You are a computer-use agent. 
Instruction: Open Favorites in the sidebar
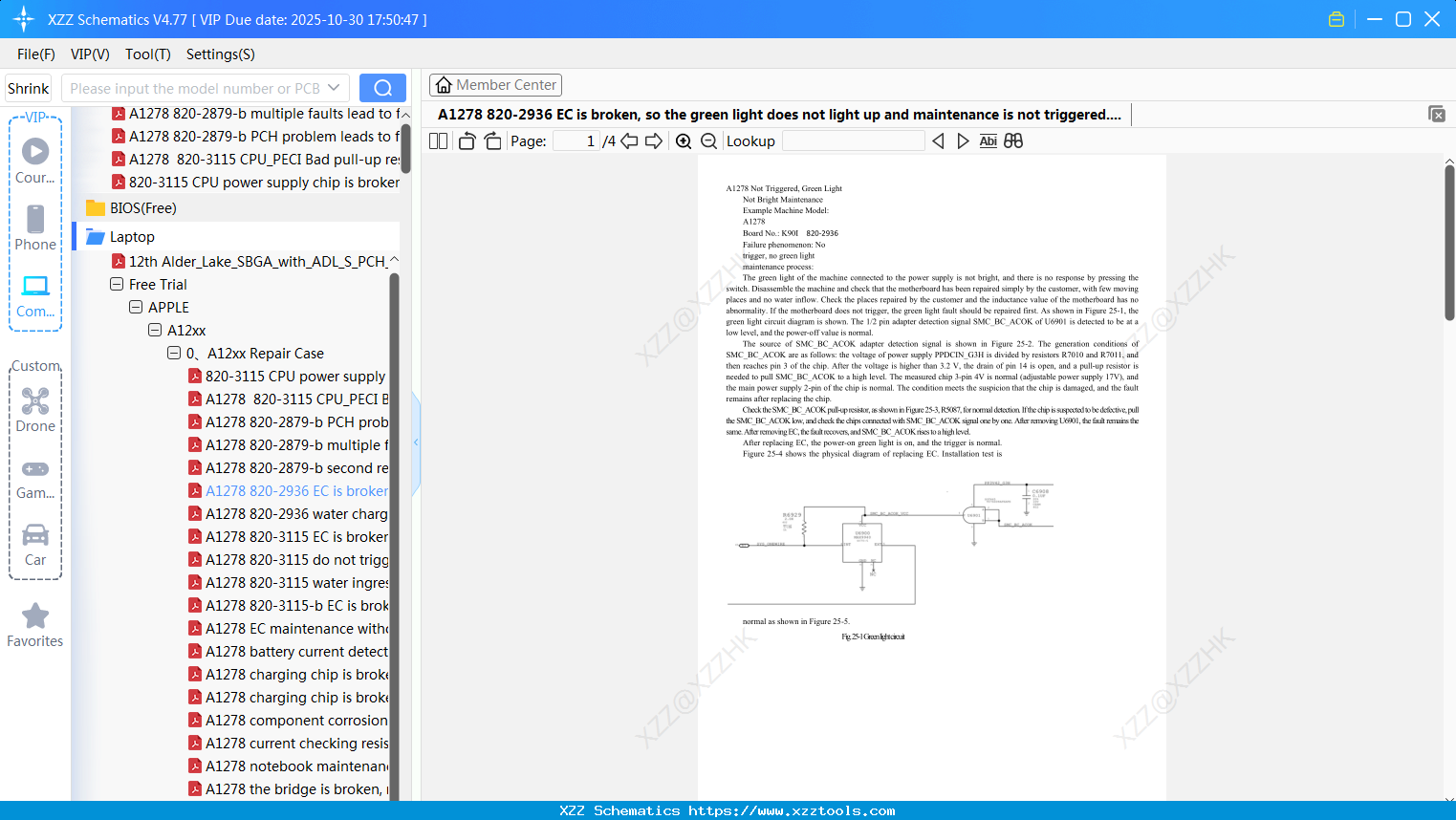(35, 625)
